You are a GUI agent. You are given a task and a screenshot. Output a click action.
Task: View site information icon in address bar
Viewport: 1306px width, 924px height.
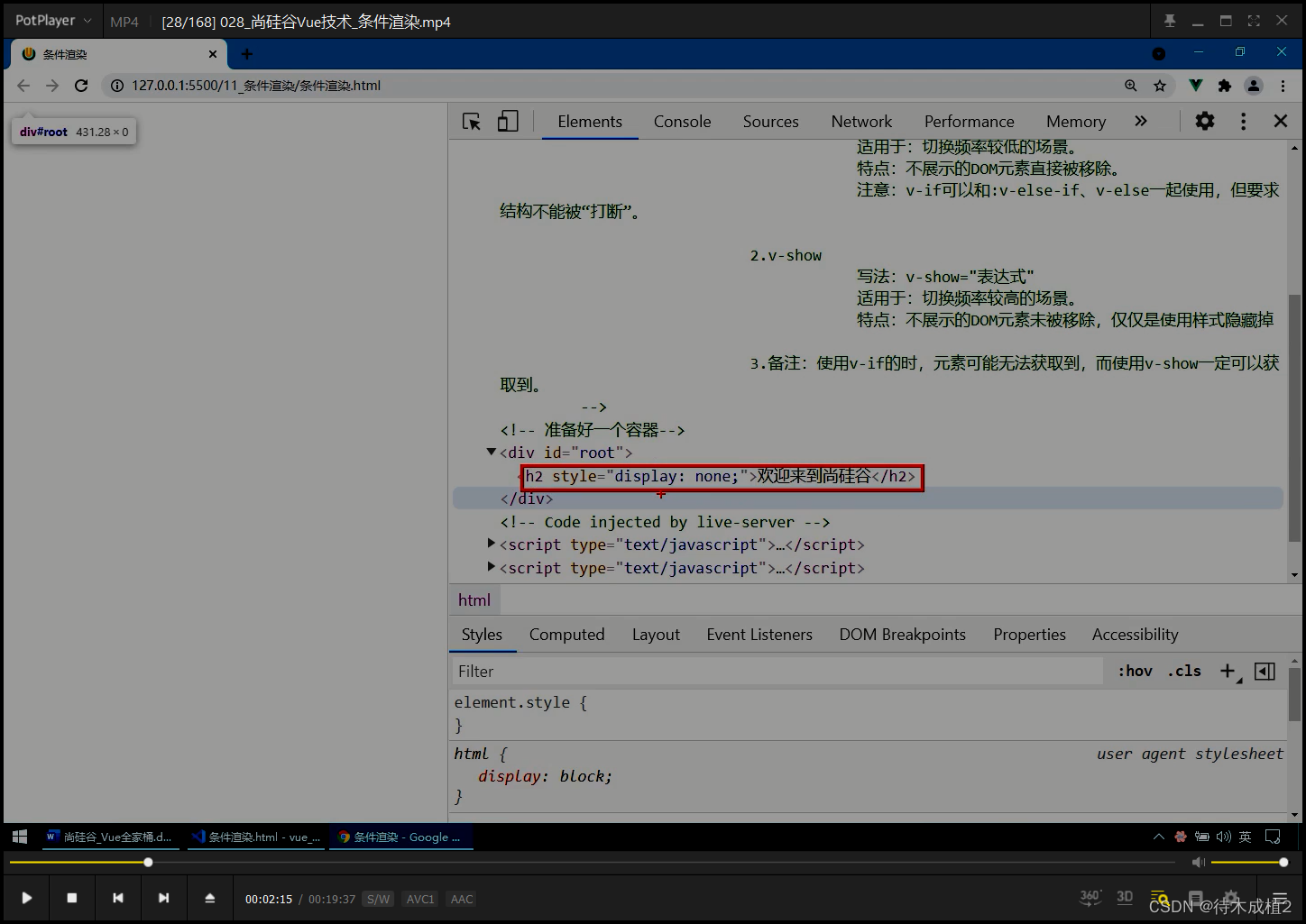coord(116,86)
